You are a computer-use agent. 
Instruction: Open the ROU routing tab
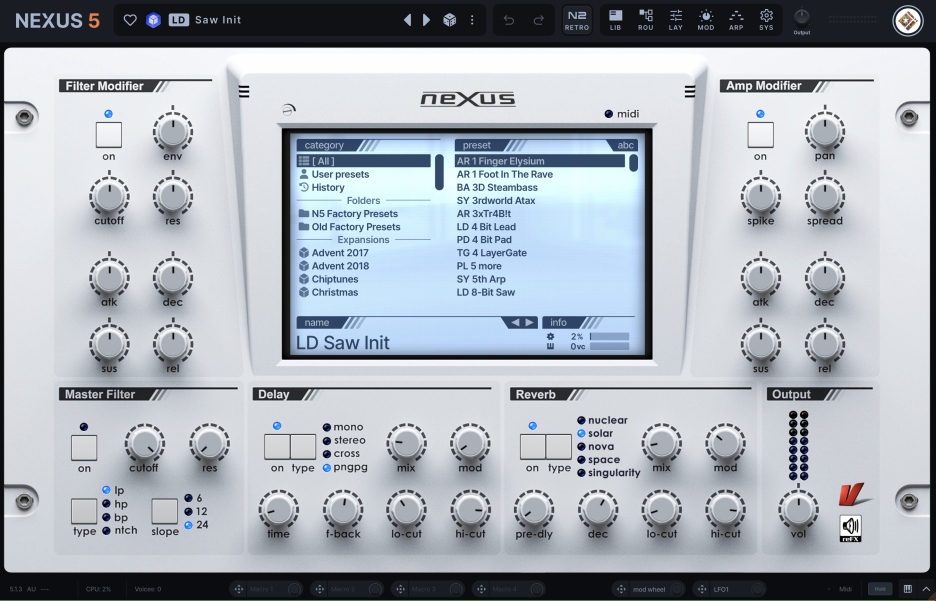click(x=645, y=20)
